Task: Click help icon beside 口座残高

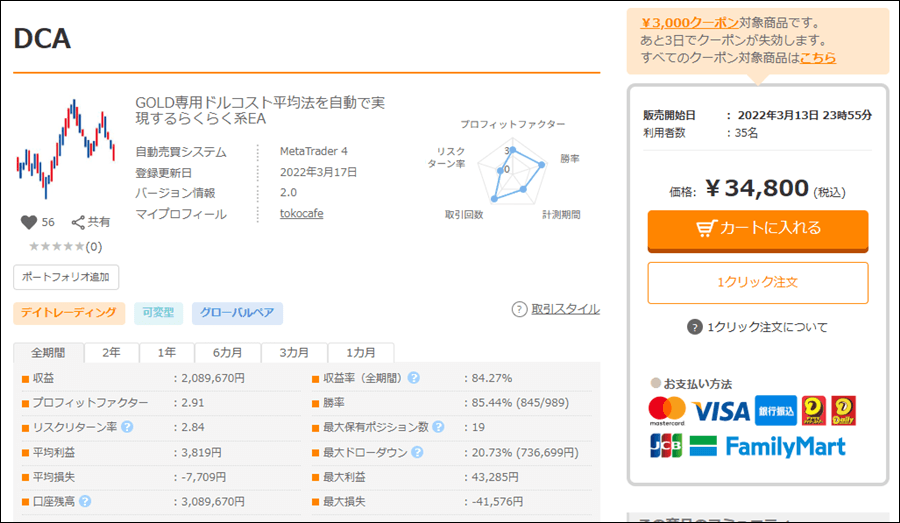Action: coord(85,502)
